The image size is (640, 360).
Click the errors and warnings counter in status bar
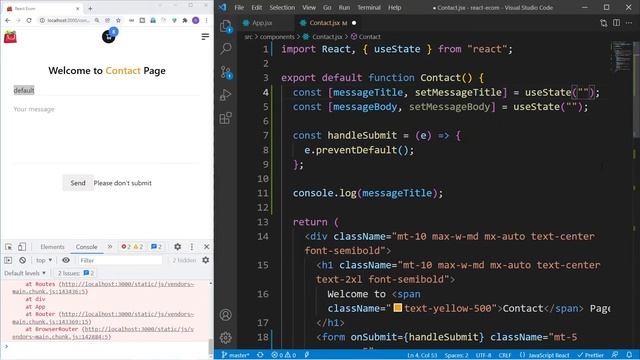point(284,355)
